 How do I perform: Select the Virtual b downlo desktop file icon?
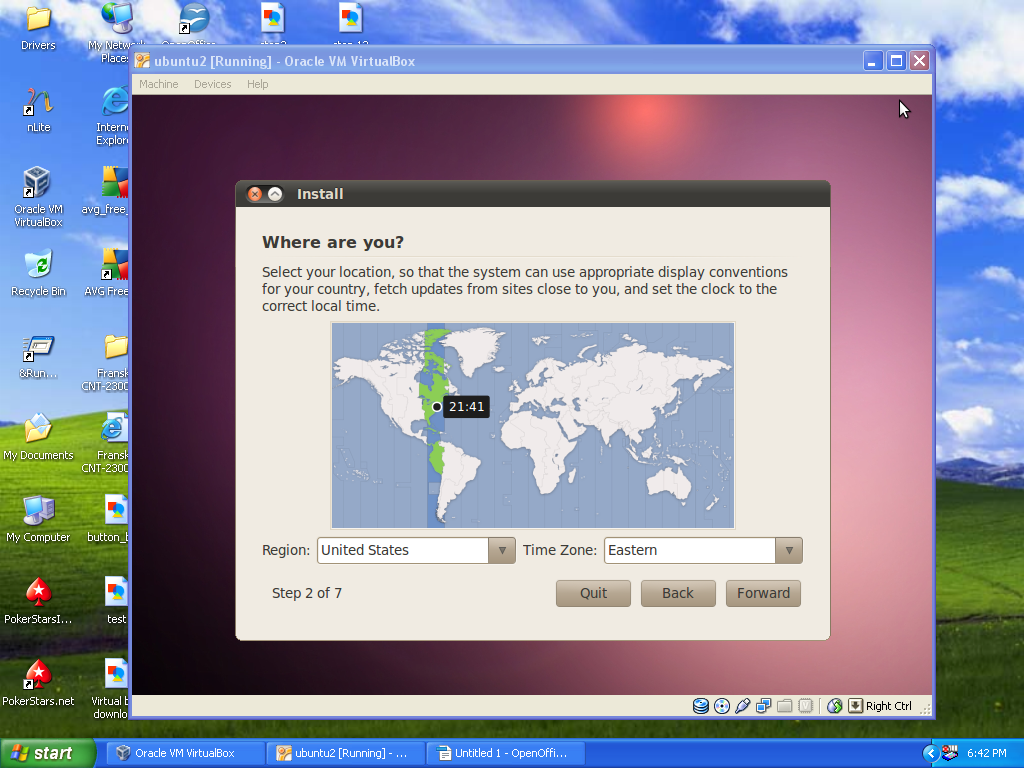point(111,689)
